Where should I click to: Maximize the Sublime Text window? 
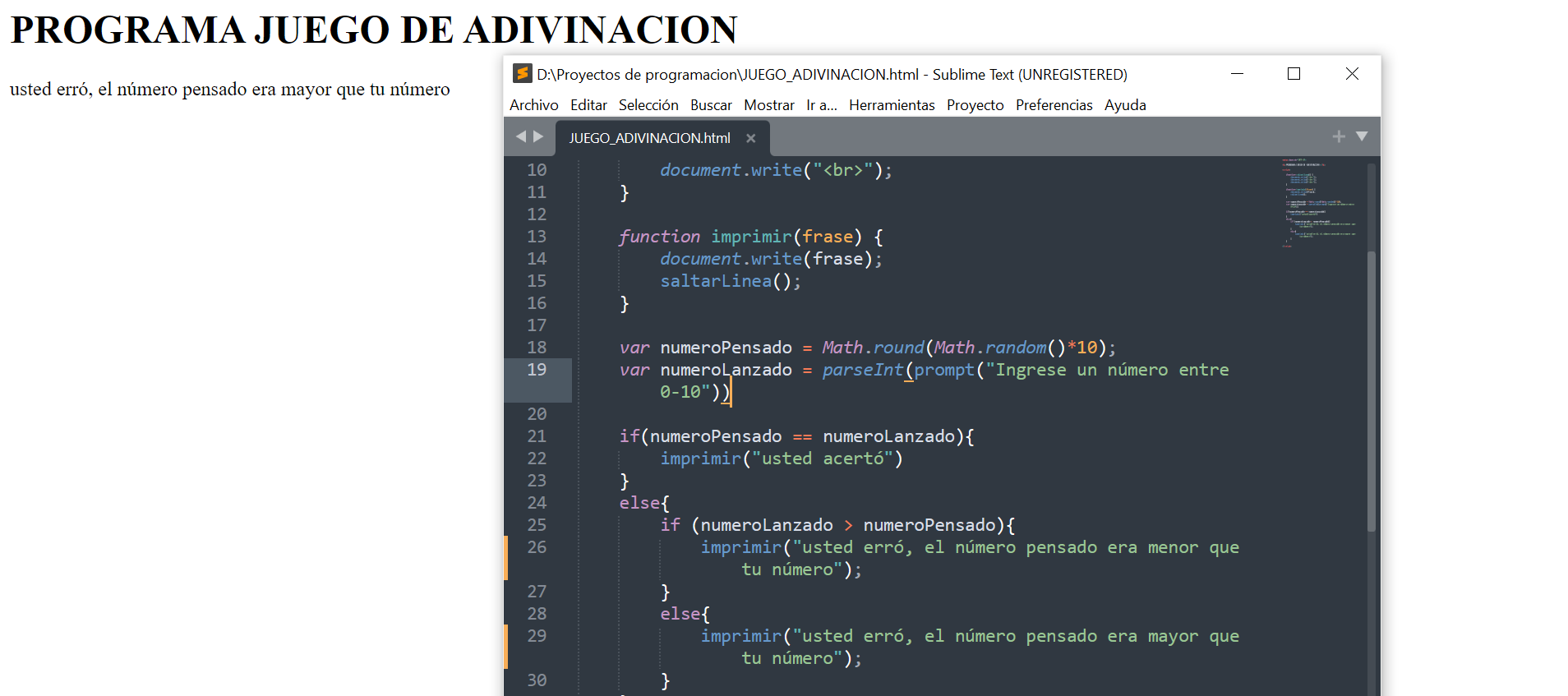tap(1294, 74)
